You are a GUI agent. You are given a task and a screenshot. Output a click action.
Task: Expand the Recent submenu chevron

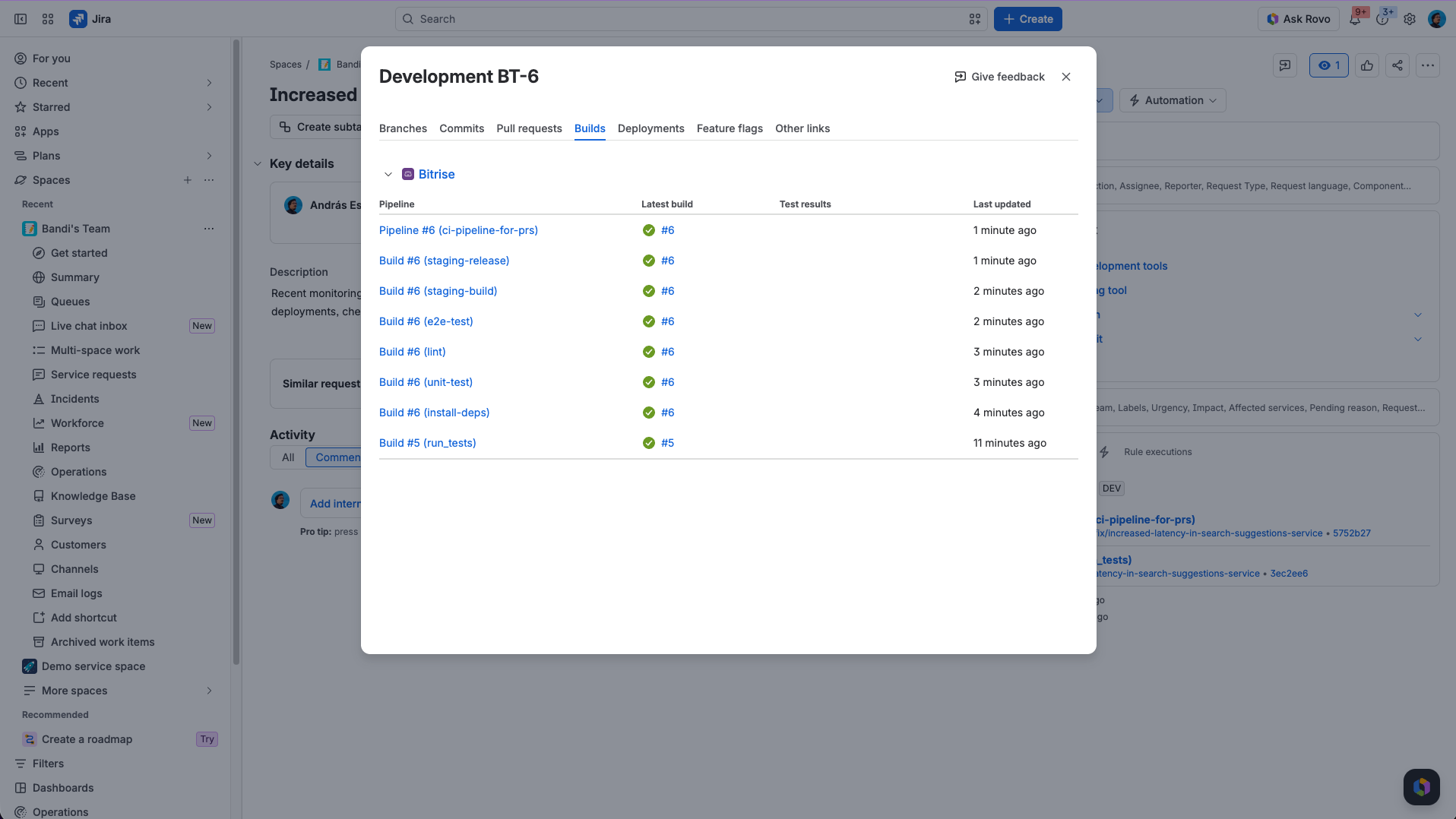pyautogui.click(x=209, y=83)
